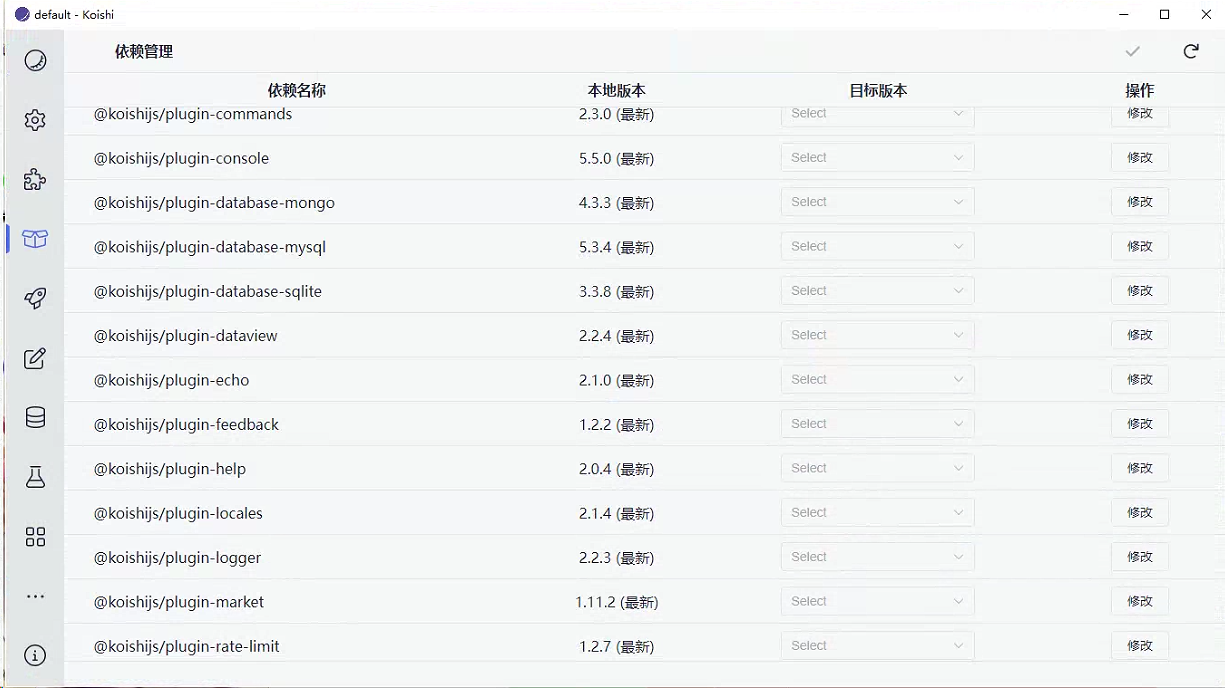
Task: Click the 依赖管理 page title
Action: [x=144, y=51]
